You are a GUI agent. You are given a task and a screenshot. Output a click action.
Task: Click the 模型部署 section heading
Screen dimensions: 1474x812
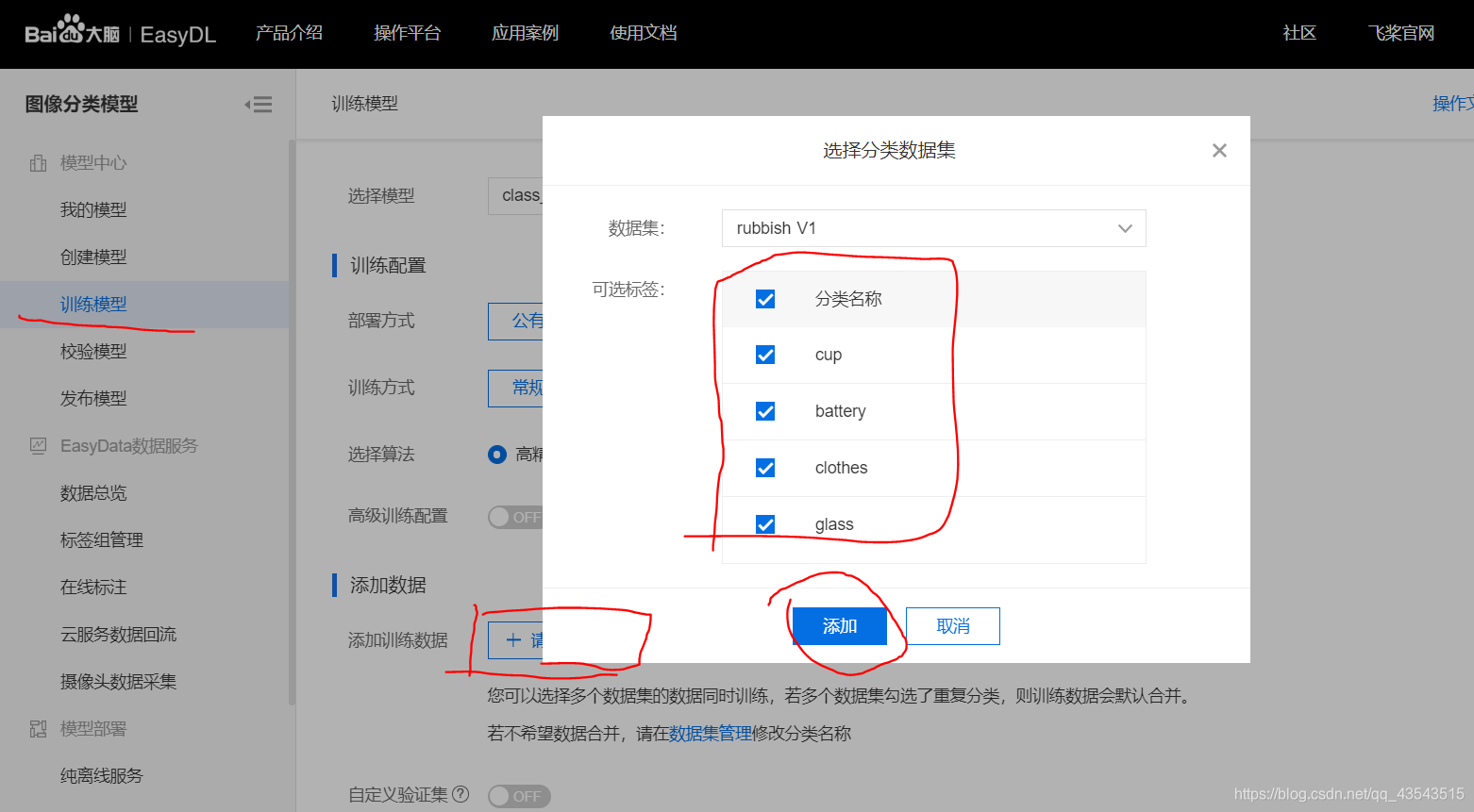(93, 729)
